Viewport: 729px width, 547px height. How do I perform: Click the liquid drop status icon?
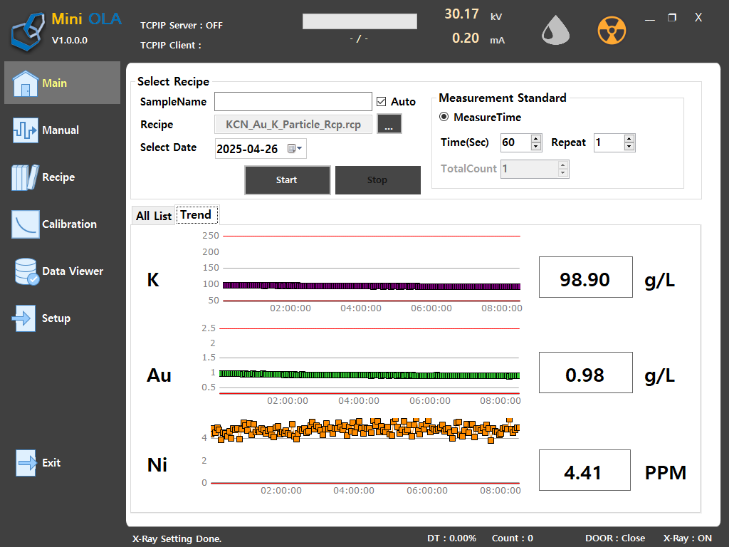point(556,31)
